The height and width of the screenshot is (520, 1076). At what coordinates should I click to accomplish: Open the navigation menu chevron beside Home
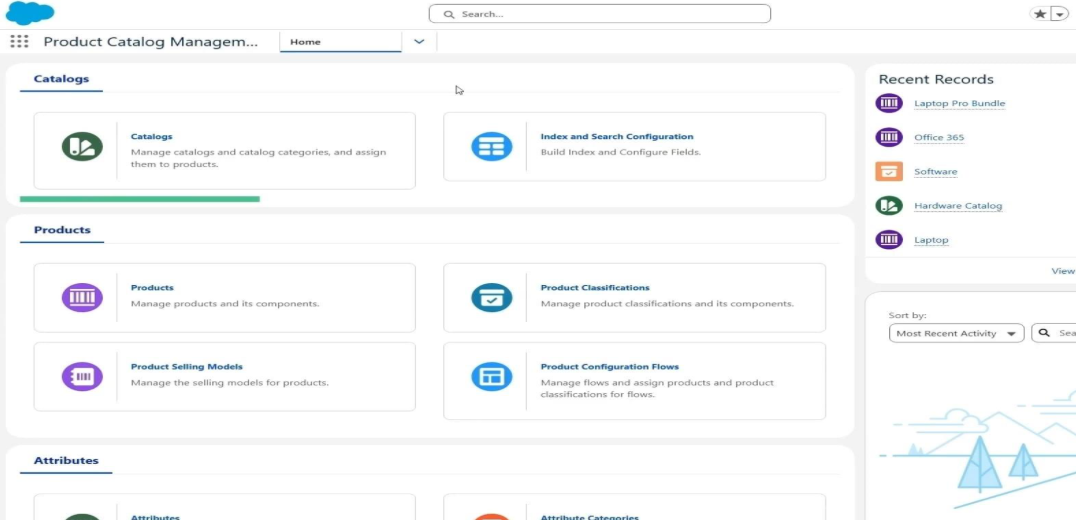[x=419, y=41]
